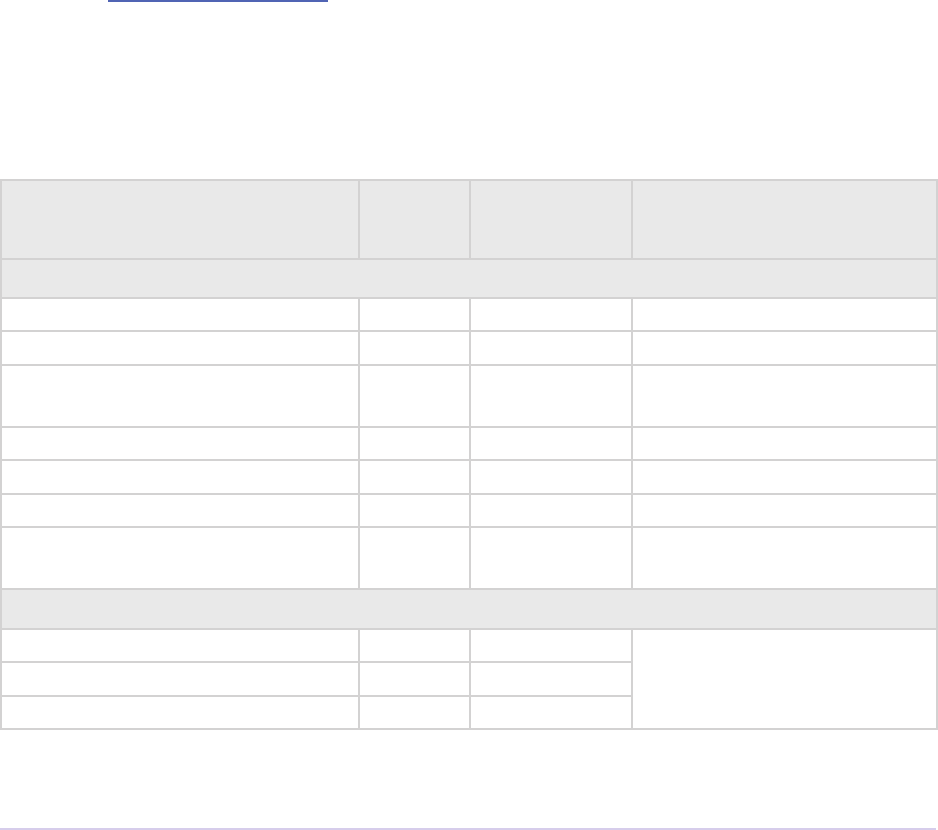Click the narrow second column header cell
This screenshot has width=938, height=830.
click(x=414, y=220)
